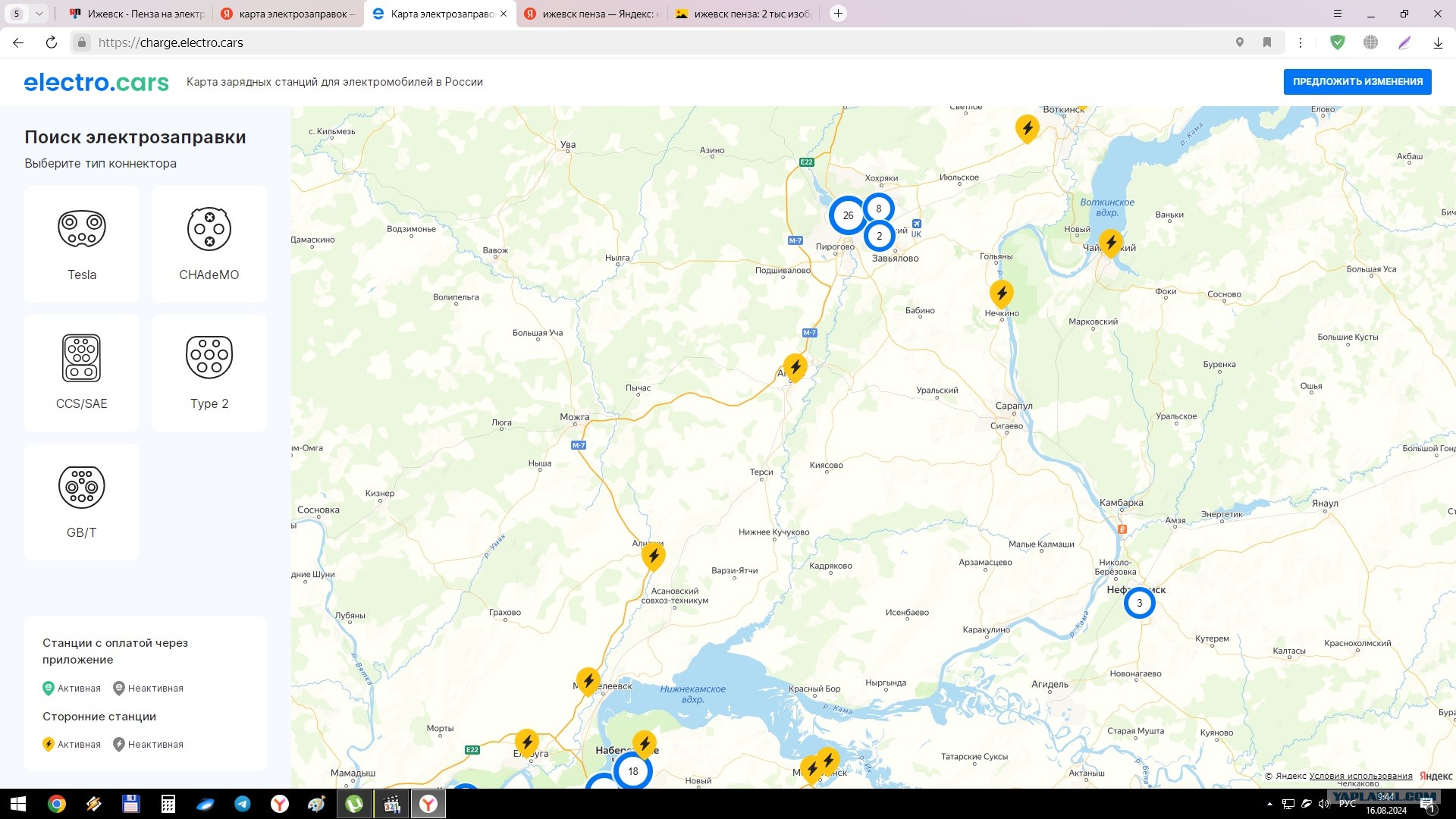Open the Условия использования map link
Image resolution: width=1456 pixels, height=819 pixels.
click(x=1360, y=776)
